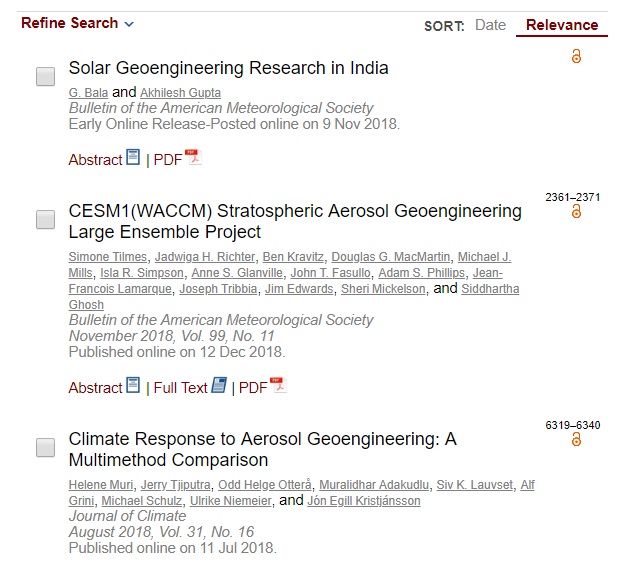Select checkbox for CESM1(WACCM) Large Ensemble Project

(x=45, y=219)
